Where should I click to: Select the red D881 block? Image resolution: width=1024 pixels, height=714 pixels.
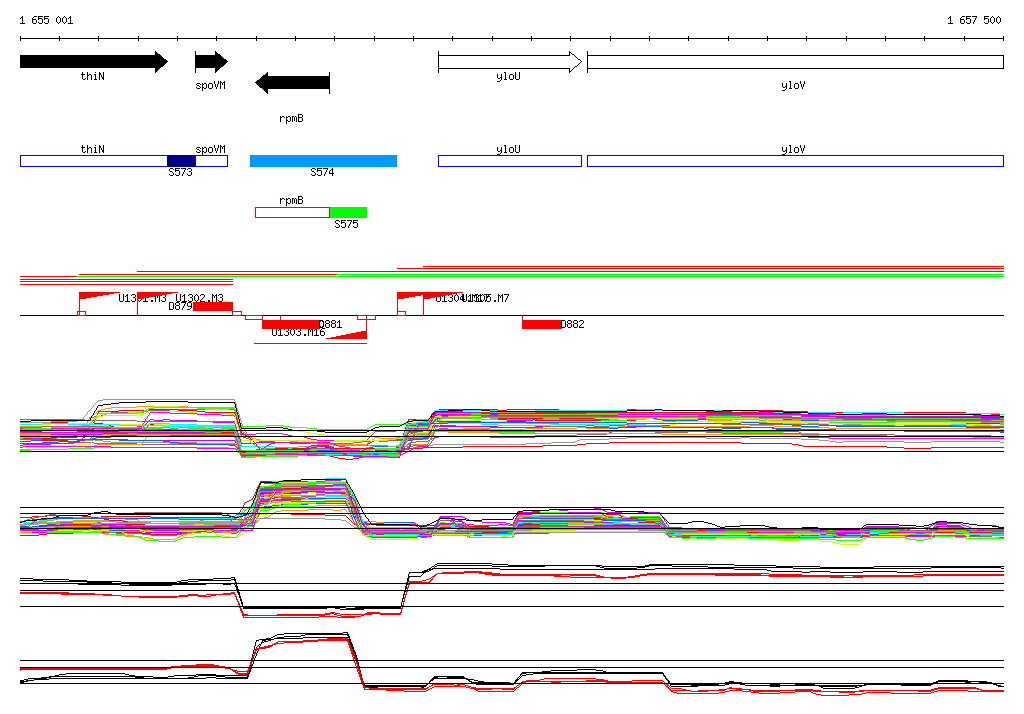291,325
